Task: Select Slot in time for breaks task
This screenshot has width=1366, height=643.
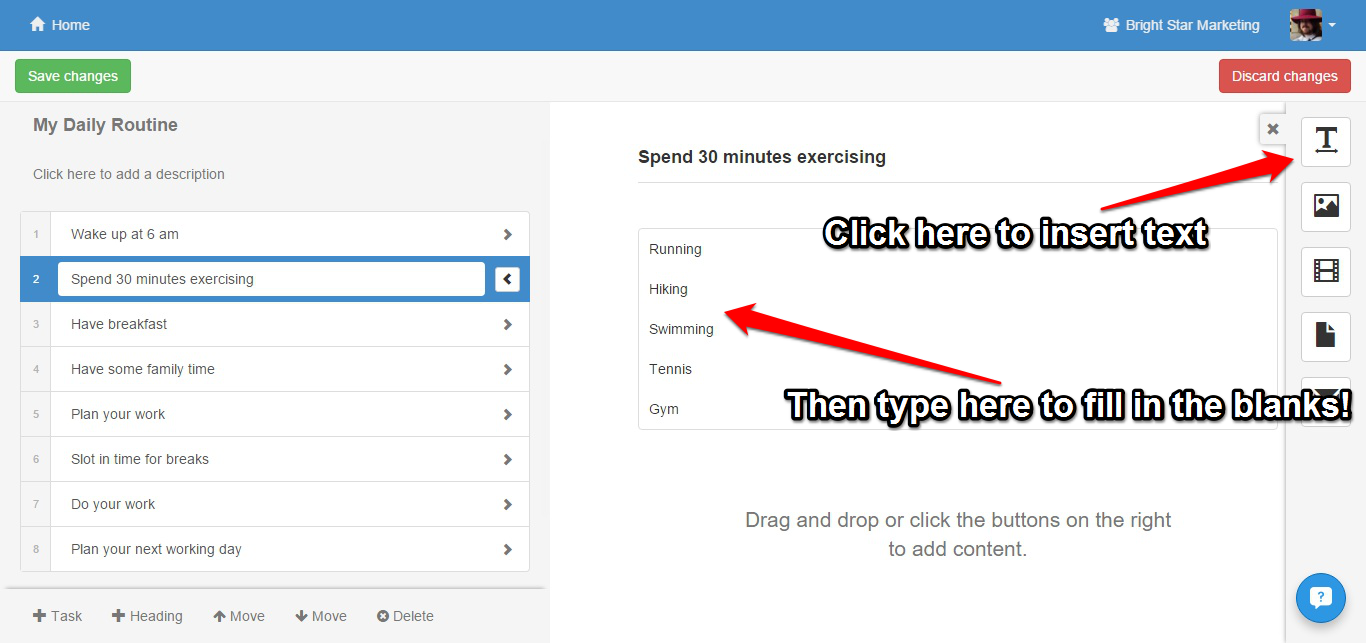Action: [275, 459]
